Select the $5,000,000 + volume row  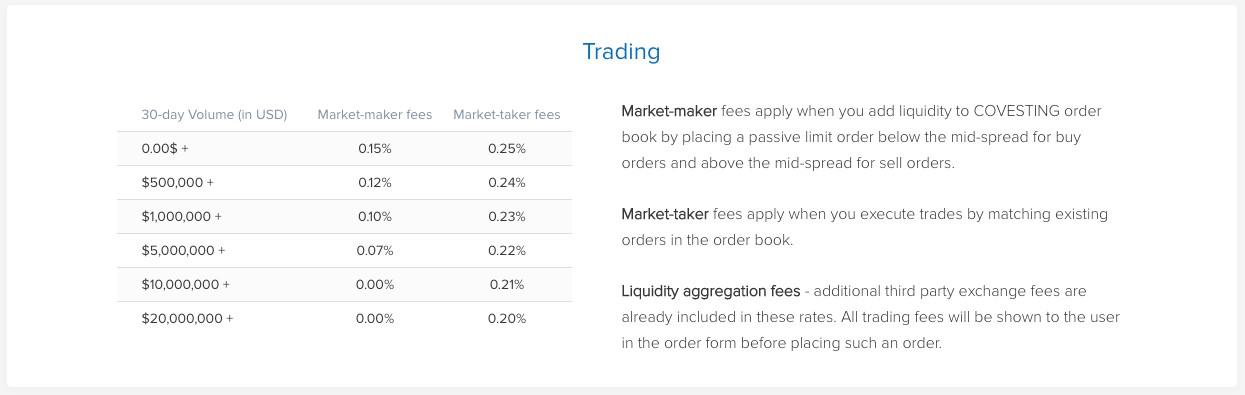pos(344,250)
